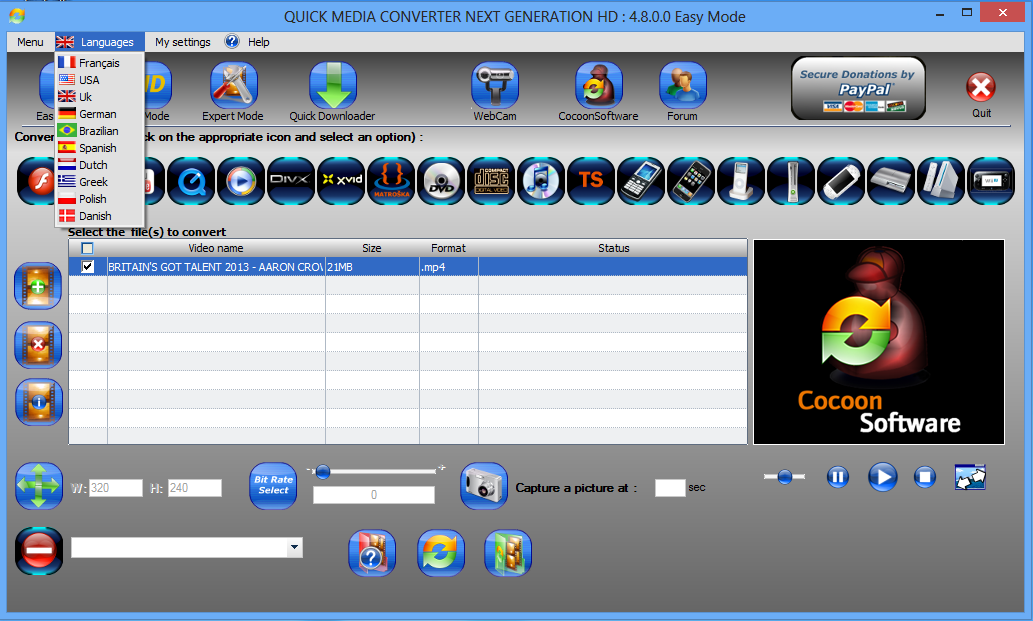Viewport: 1033px width, 621px height.
Task: Open the folder help icon with question mark
Action: (372, 553)
